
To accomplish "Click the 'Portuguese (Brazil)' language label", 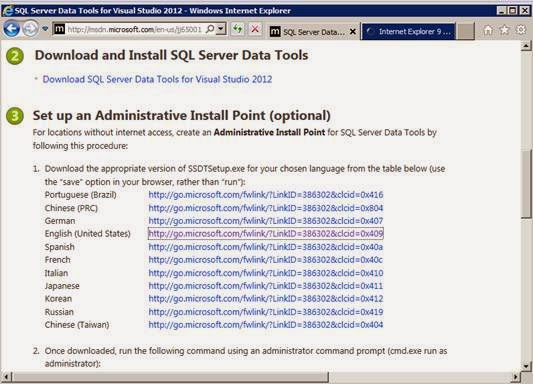I will [x=81, y=195].
